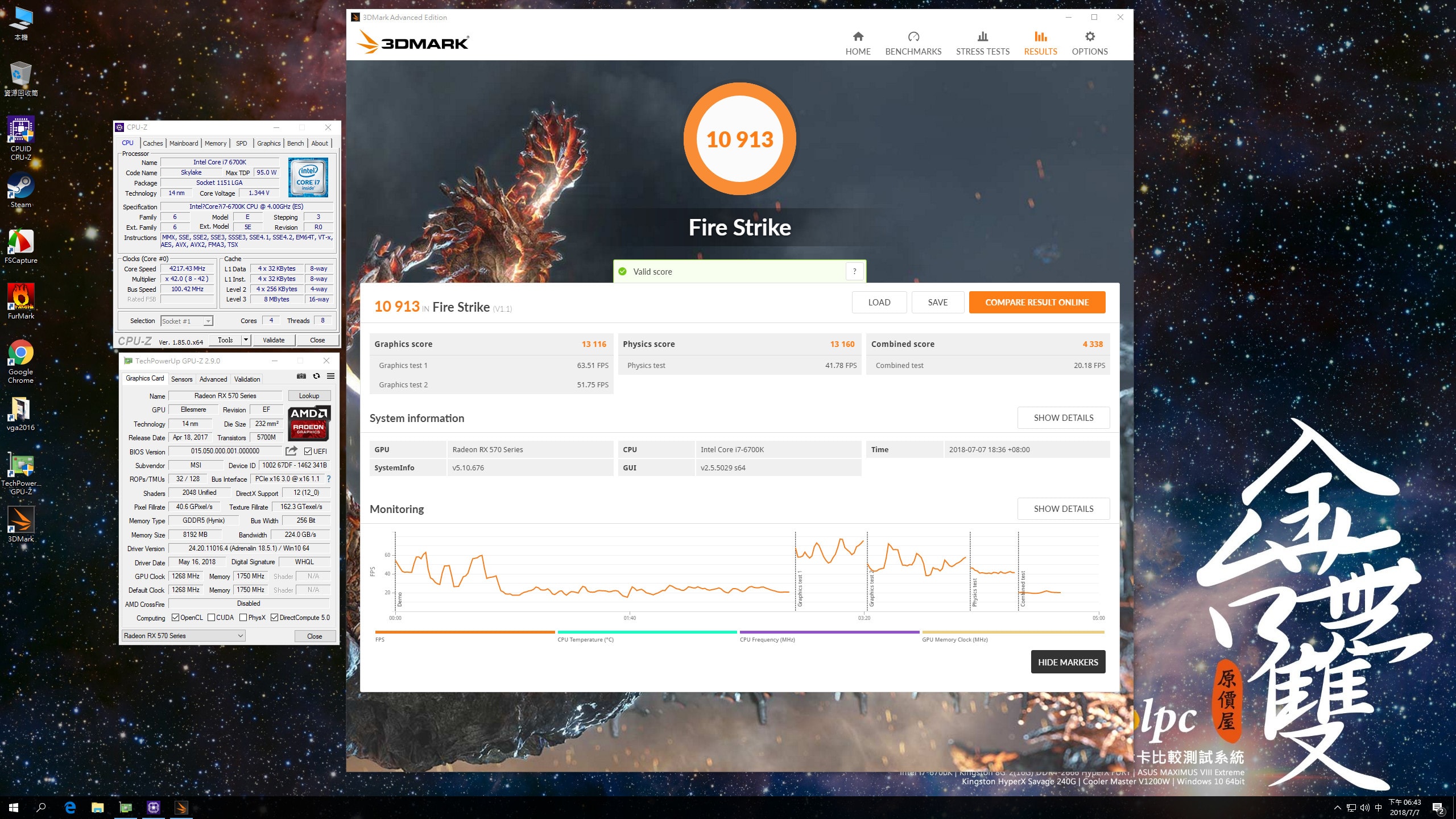Click the Load result button
Image resolution: width=1456 pixels, height=819 pixels.
tap(879, 303)
